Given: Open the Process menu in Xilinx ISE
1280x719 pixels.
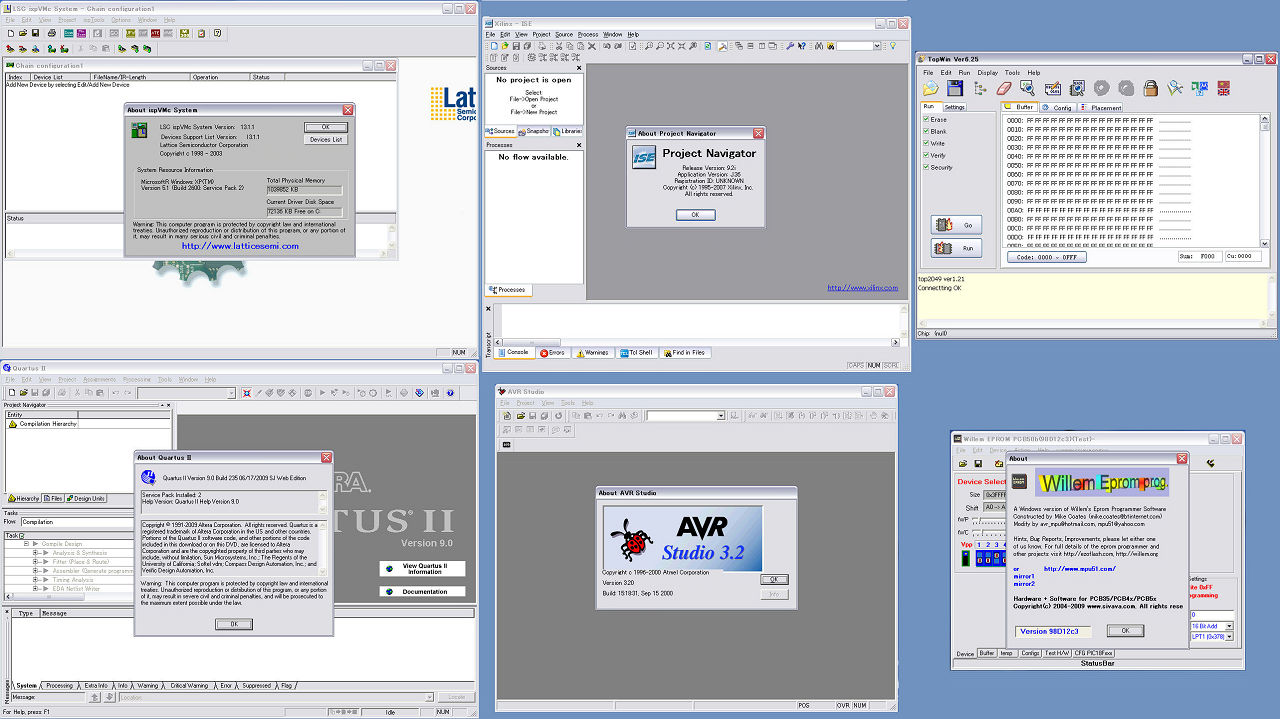Looking at the screenshot, I should pyautogui.click(x=587, y=35).
